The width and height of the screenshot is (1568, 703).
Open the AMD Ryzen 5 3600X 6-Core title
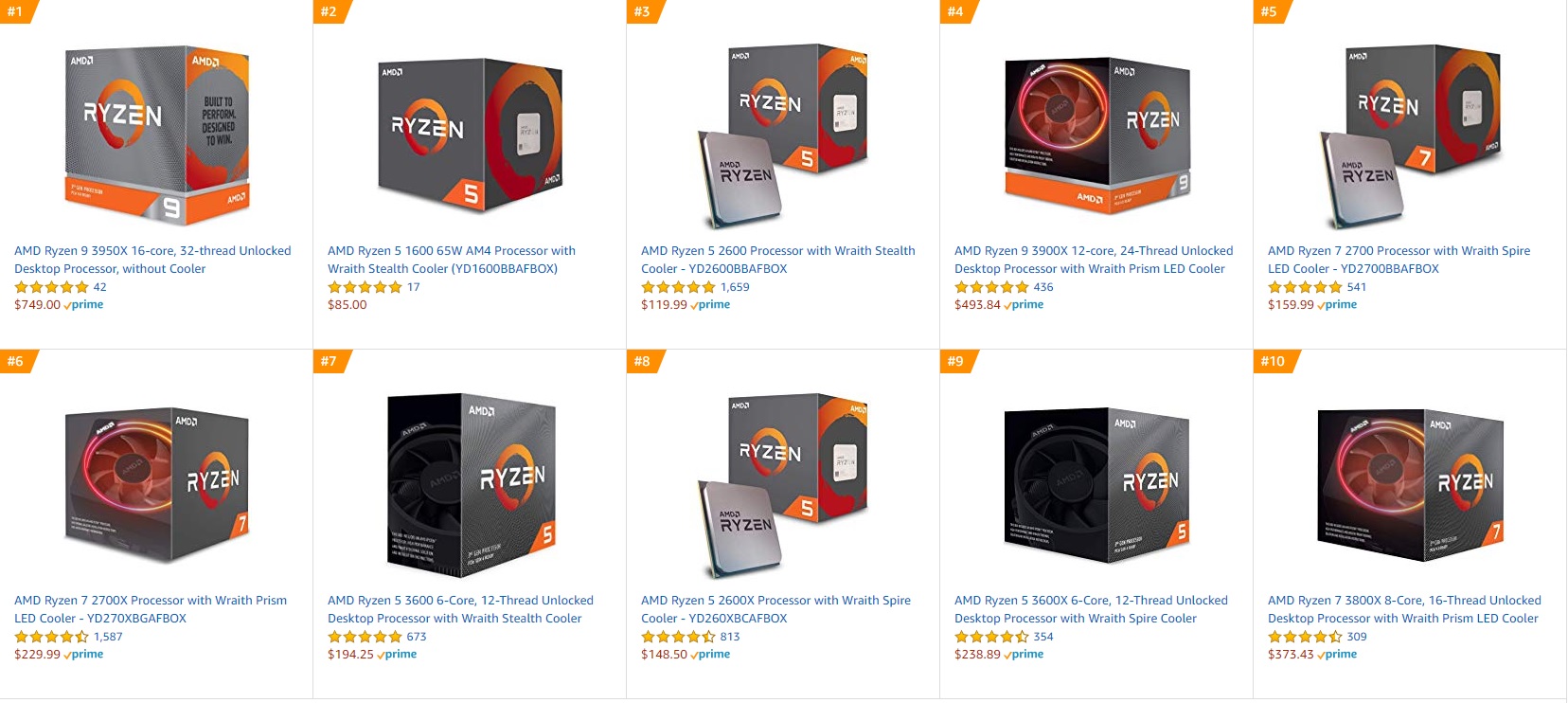(1091, 609)
